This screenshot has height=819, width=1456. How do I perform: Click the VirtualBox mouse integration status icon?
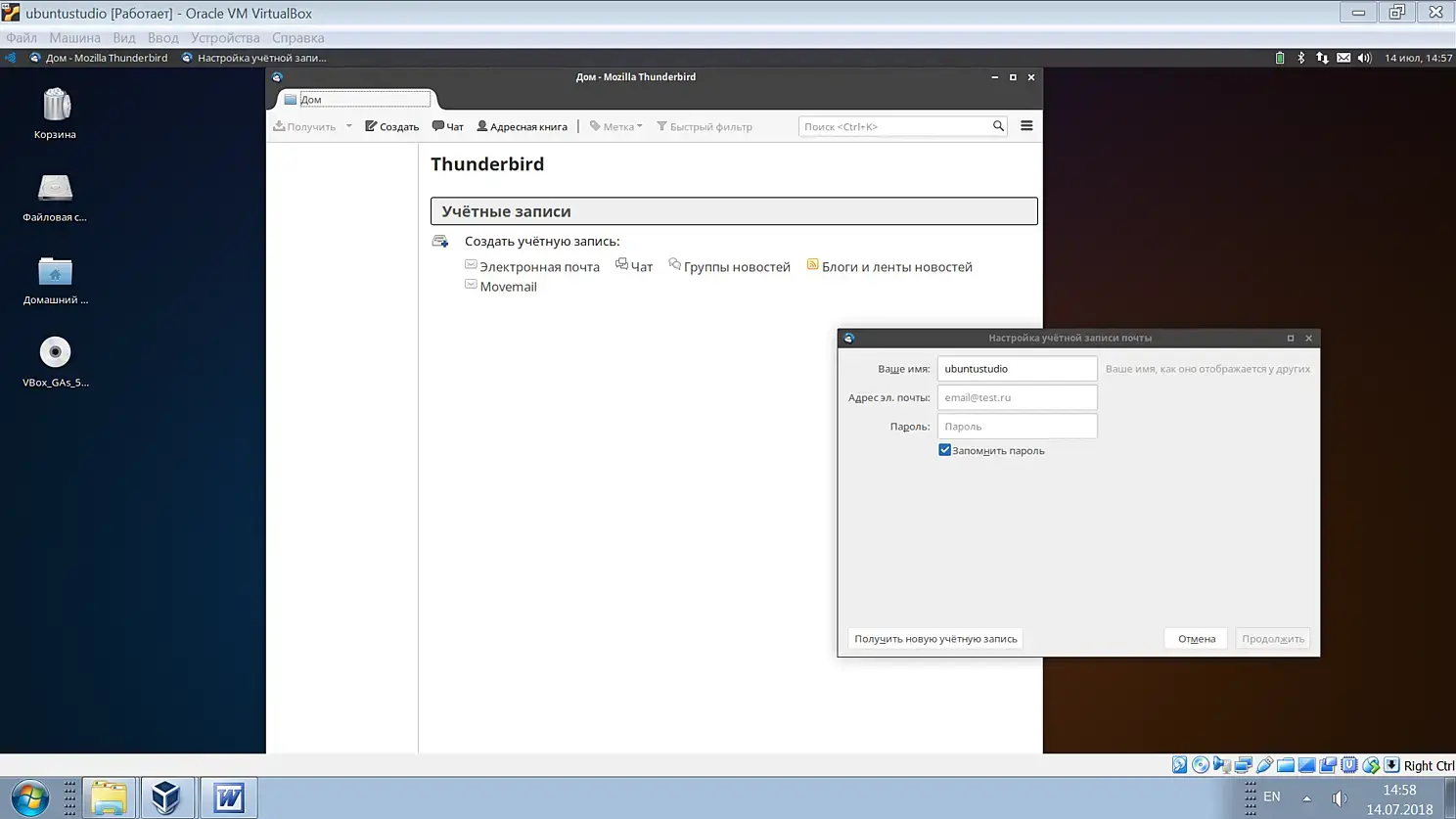1371,765
